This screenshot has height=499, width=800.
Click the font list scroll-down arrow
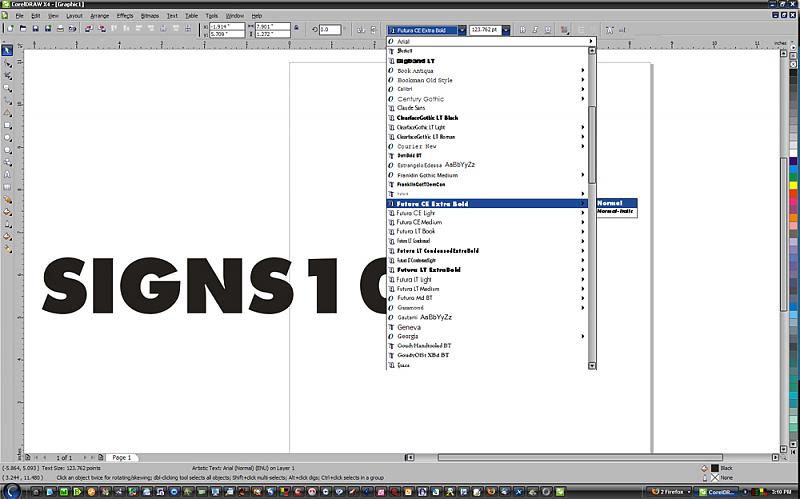(592, 366)
